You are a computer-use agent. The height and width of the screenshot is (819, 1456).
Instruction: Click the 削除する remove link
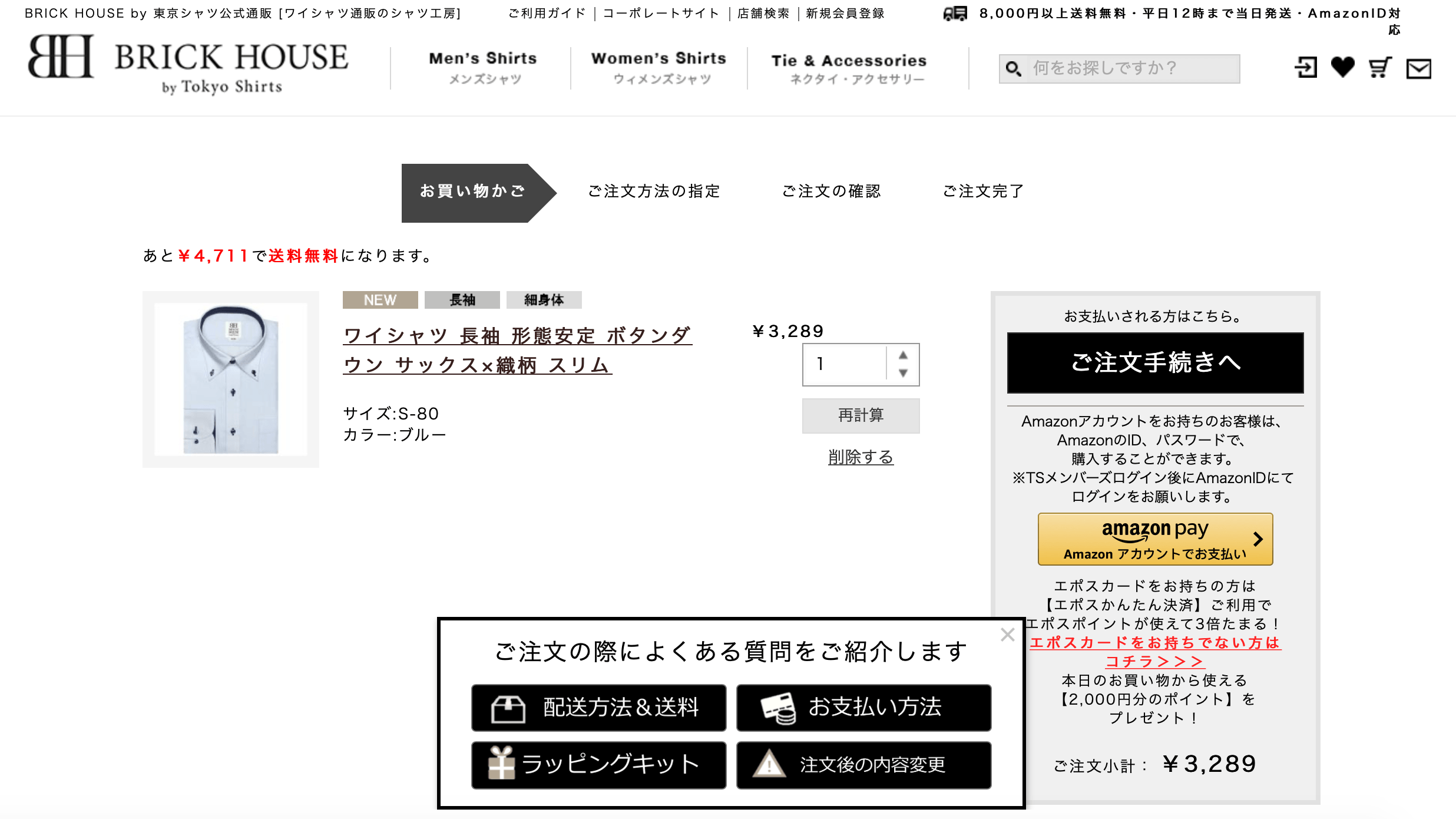[x=861, y=457]
